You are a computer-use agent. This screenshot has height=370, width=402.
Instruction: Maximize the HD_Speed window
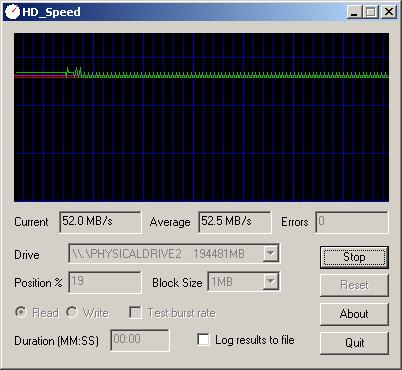point(371,12)
